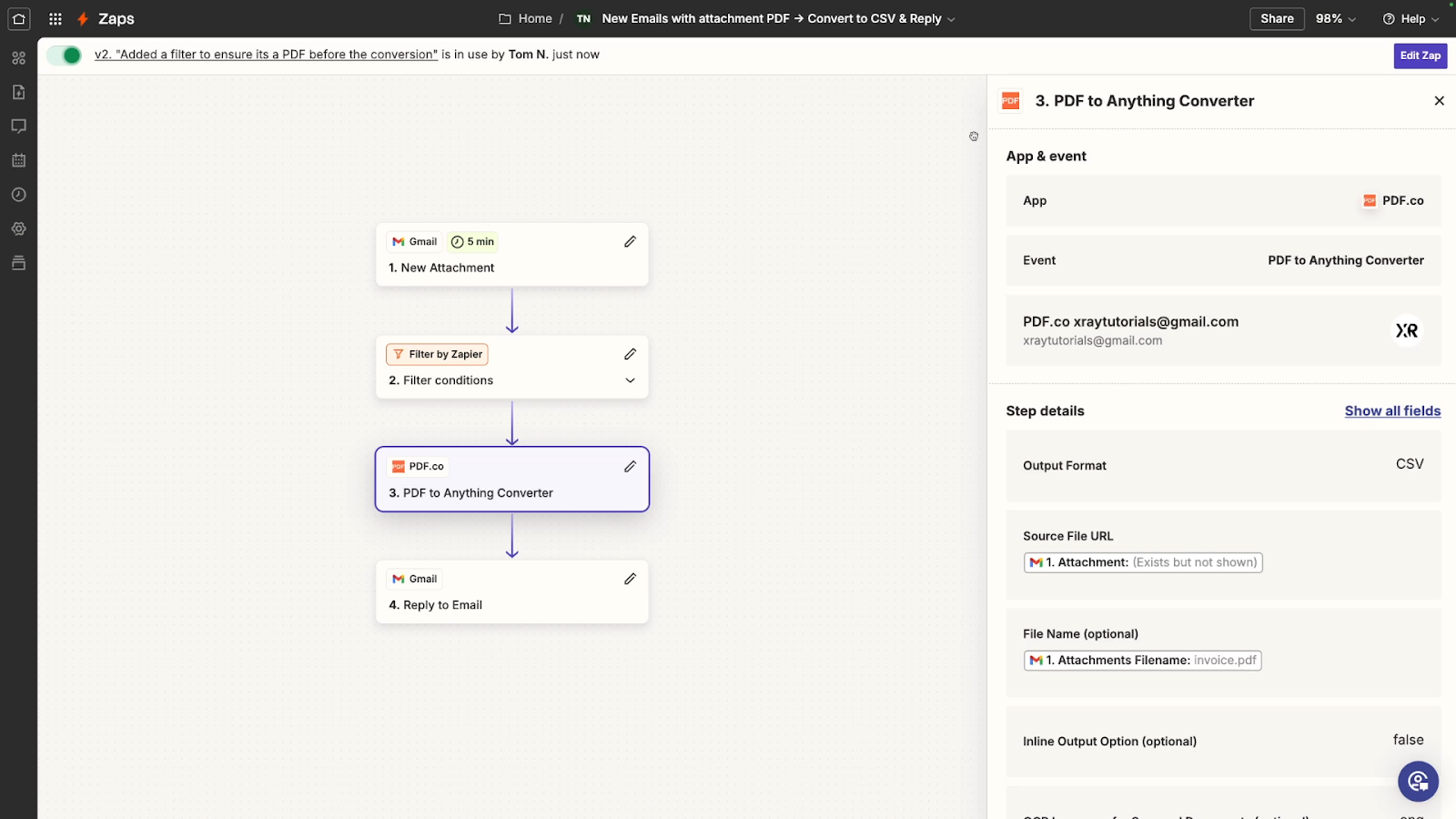This screenshot has height=819, width=1456.
Task: Click the PDF icon in panel header
Action: (1011, 101)
